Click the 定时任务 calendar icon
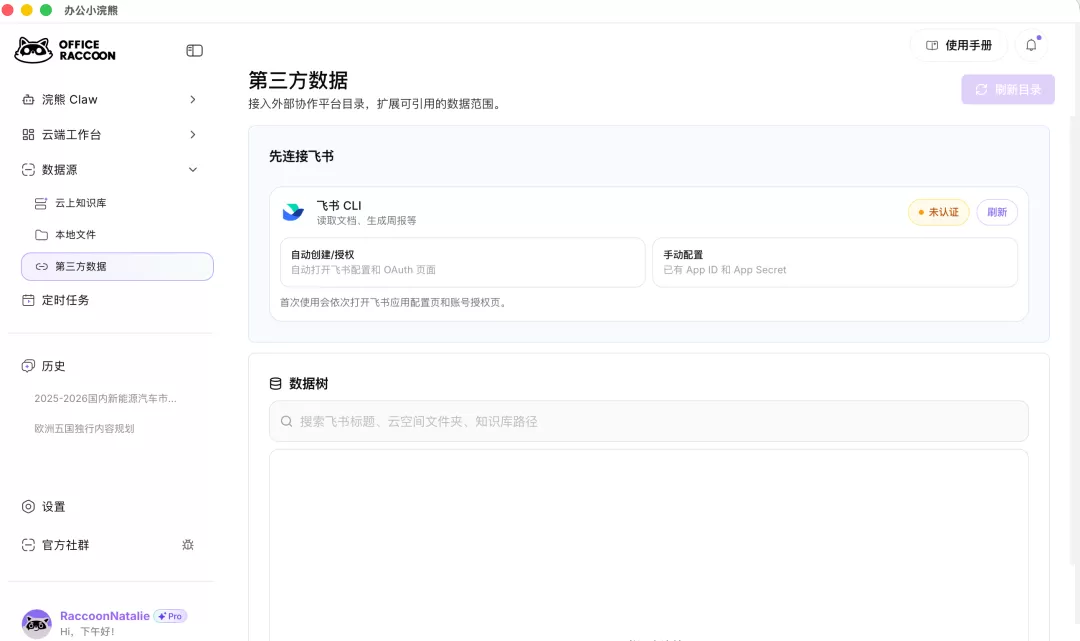The height and width of the screenshot is (641, 1080). pos(28,300)
